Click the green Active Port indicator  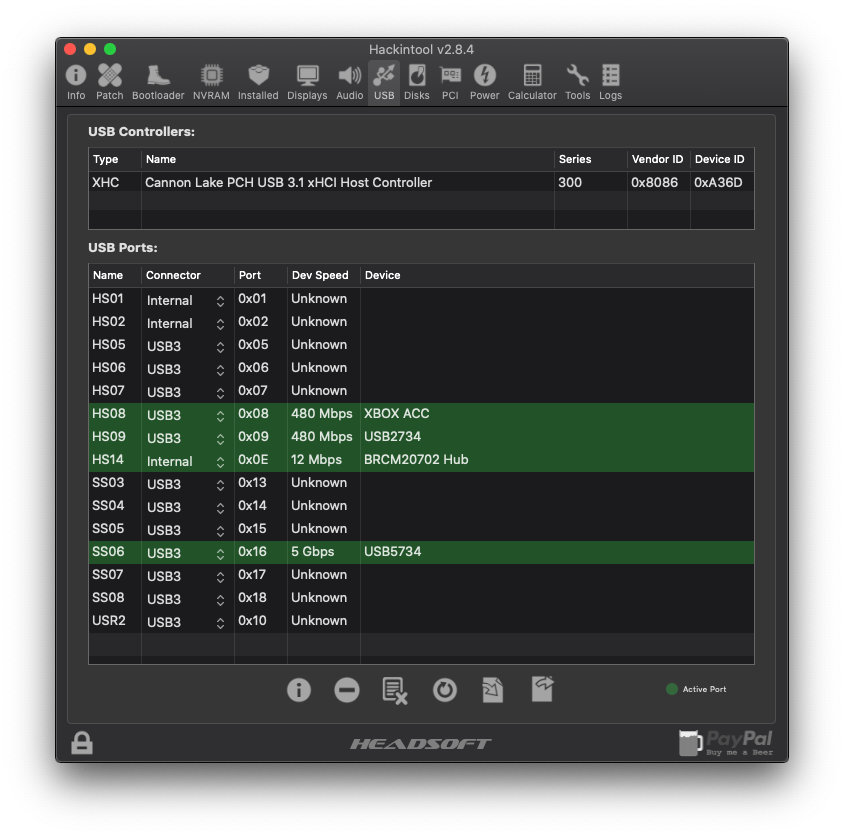(672, 689)
